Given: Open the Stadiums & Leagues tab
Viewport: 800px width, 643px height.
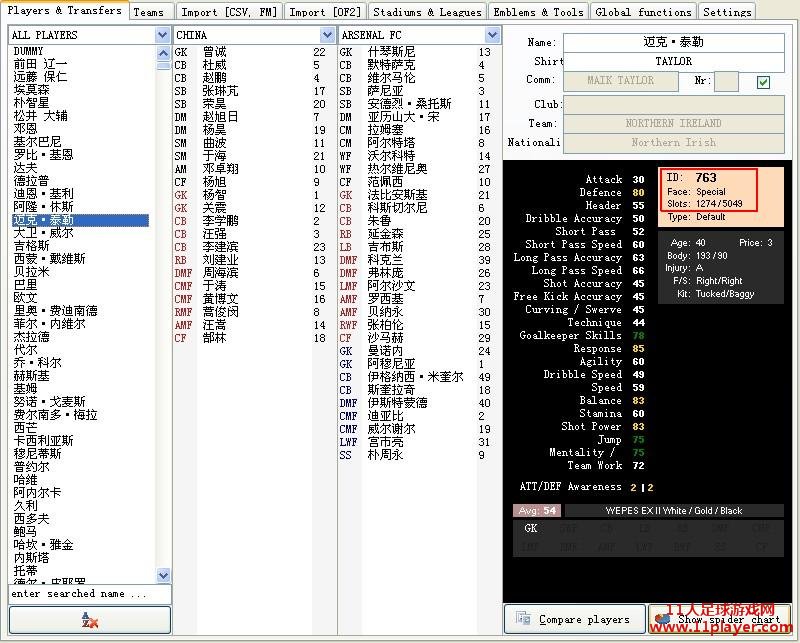Looking at the screenshot, I should pos(427,12).
